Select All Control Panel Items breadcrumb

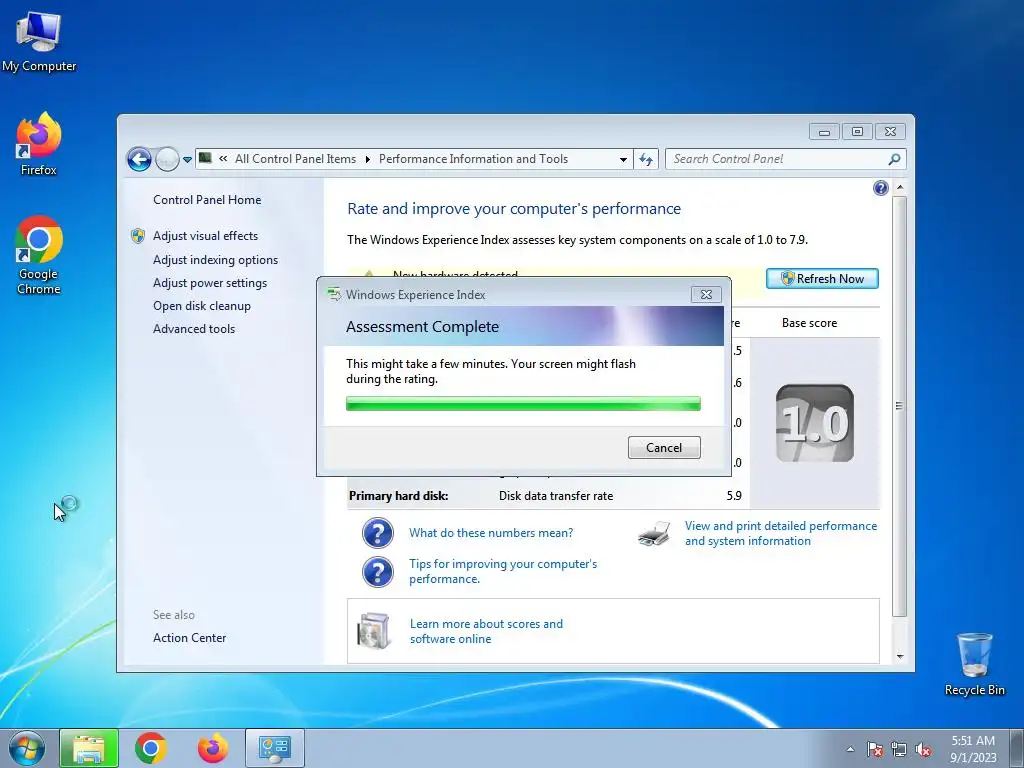point(295,159)
